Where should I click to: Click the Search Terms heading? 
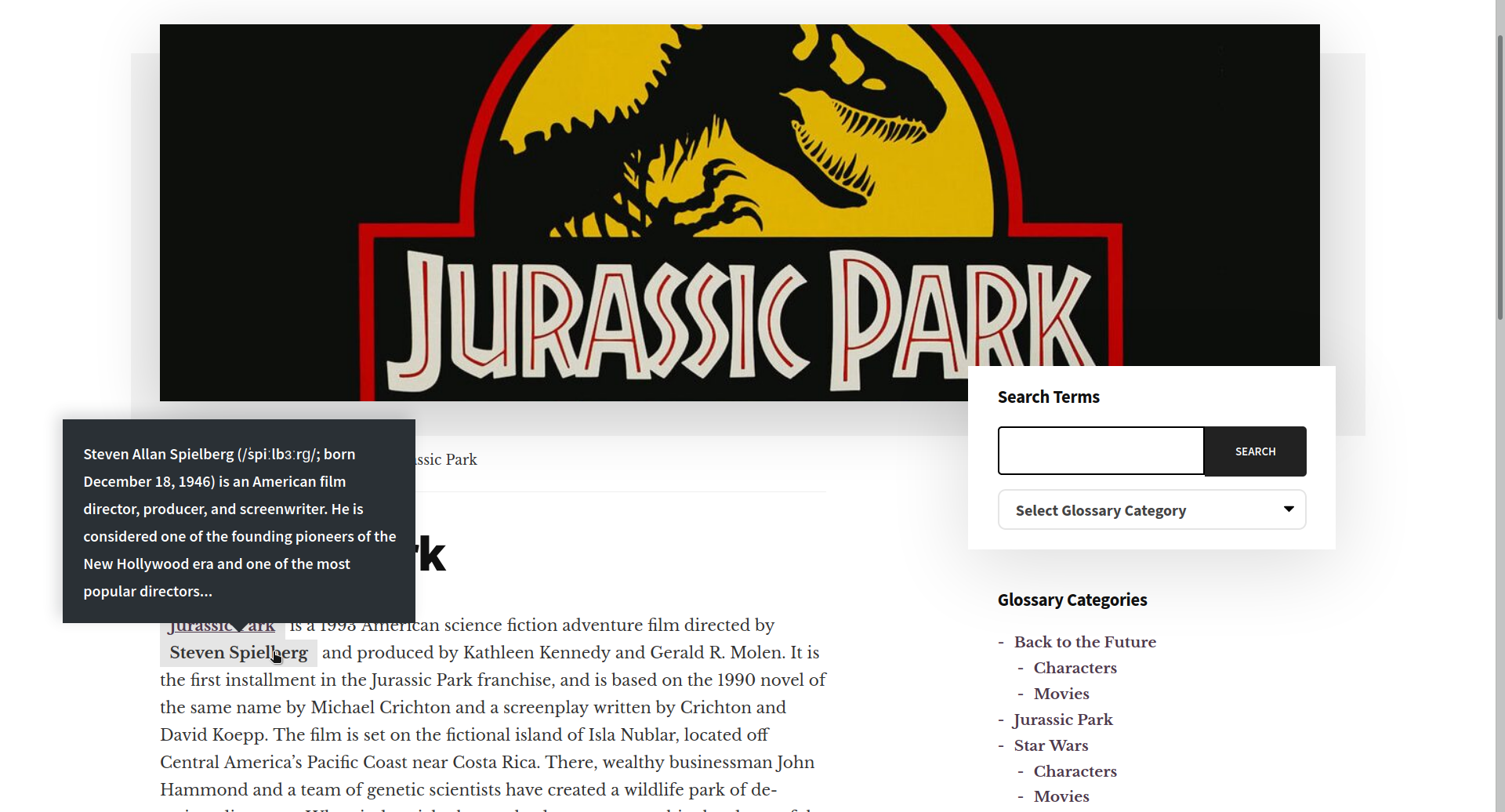point(1048,397)
